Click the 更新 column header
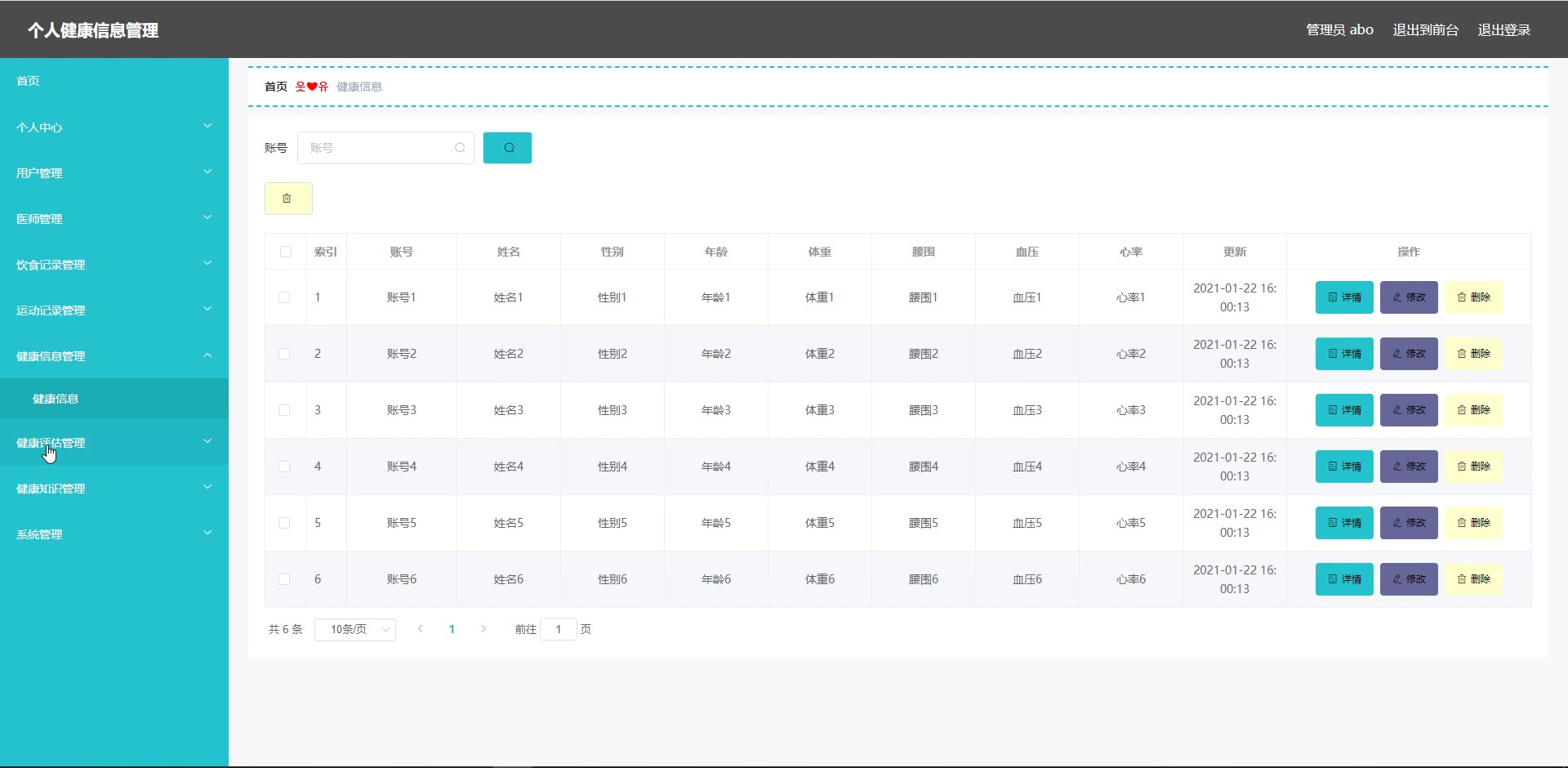Screen dimensions: 1568x768 [1235, 252]
